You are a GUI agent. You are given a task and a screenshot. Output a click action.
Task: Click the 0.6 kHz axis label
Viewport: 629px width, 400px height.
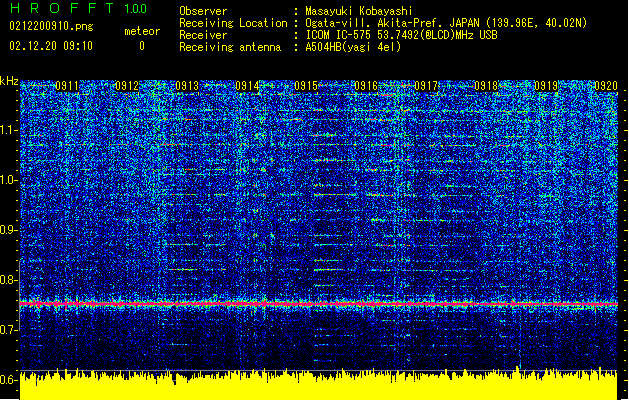[9, 380]
